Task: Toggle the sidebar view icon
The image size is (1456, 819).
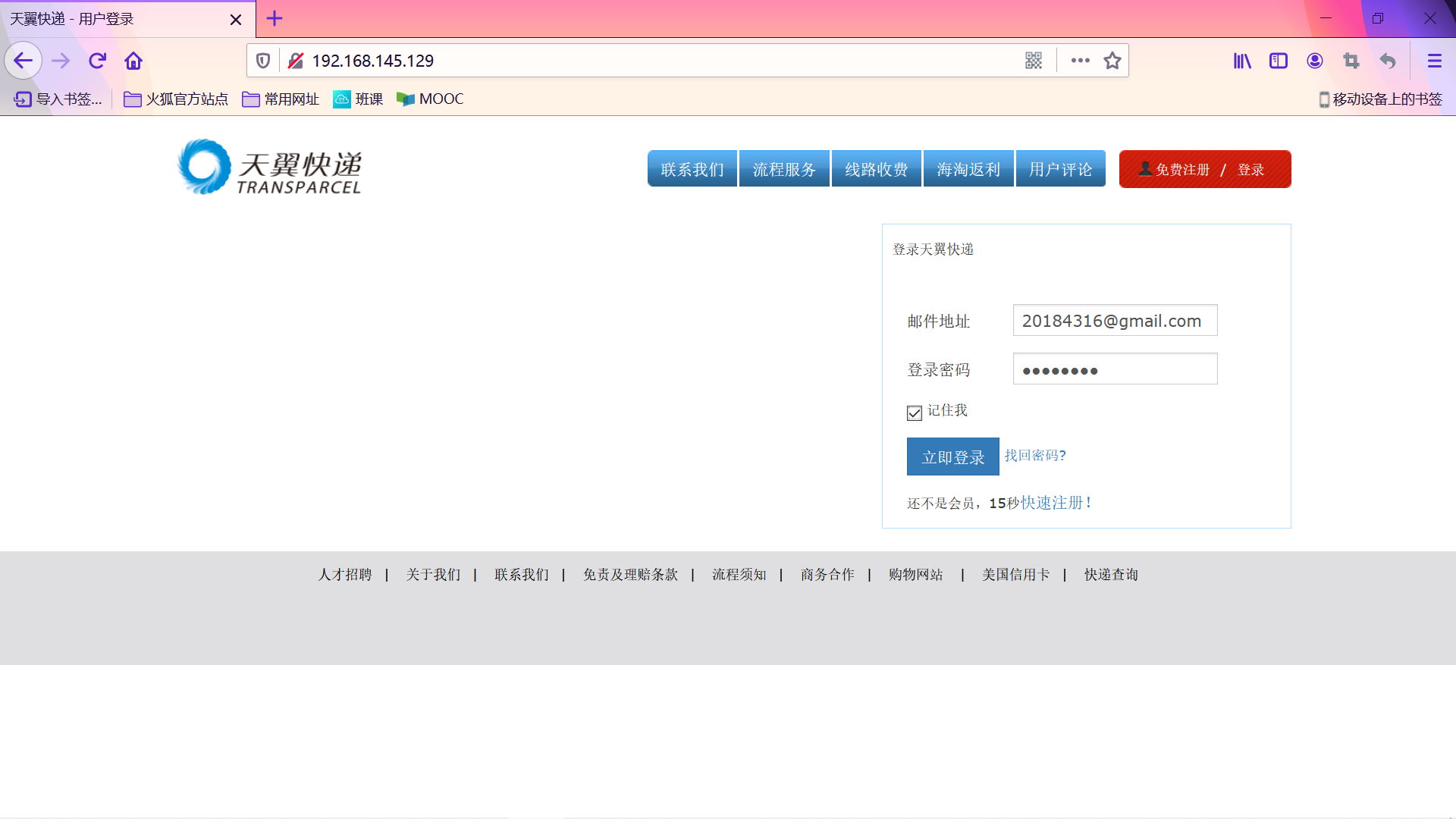Action: coord(1279,61)
